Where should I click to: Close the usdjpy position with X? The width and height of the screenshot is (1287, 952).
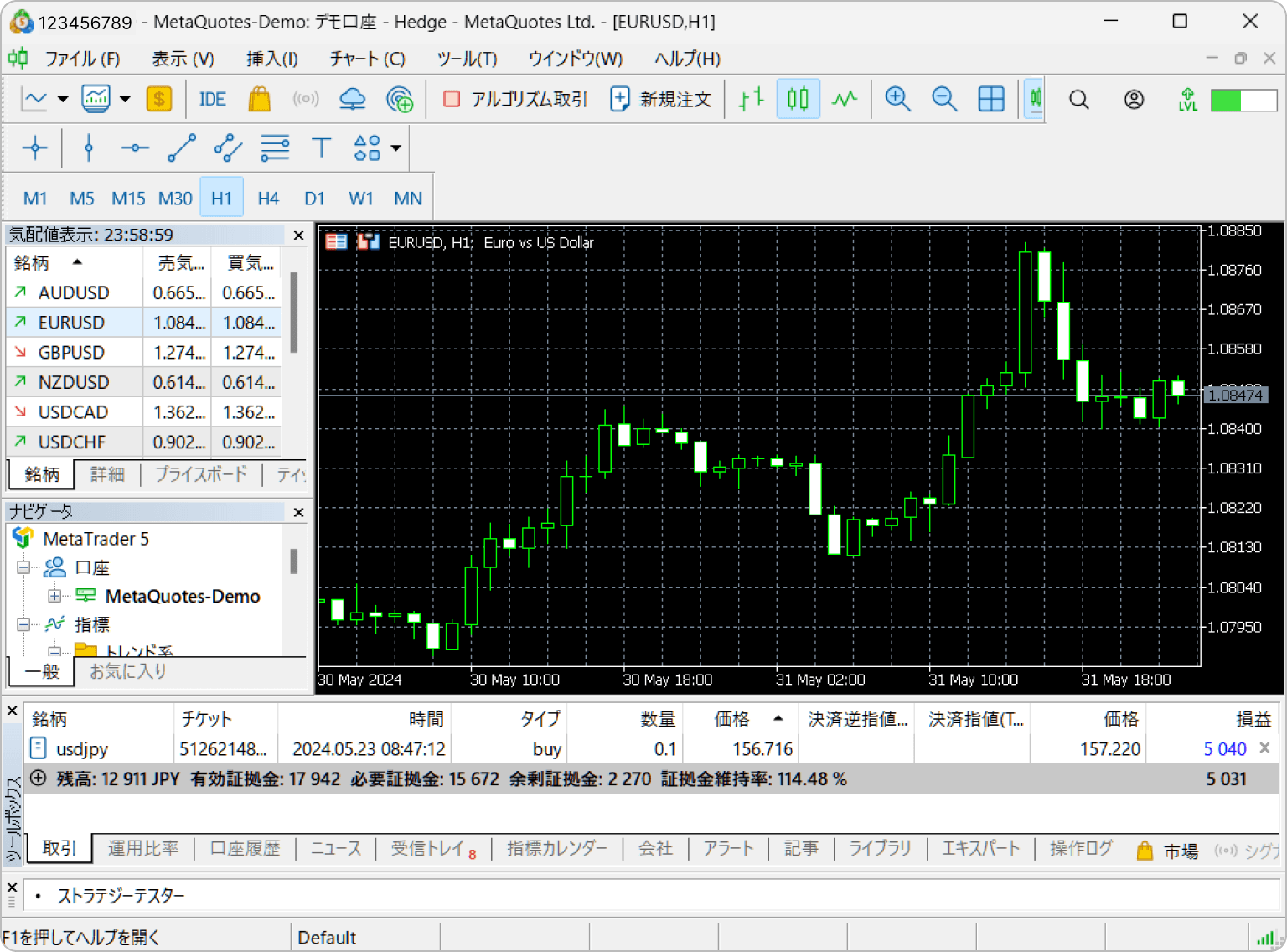click(1264, 748)
